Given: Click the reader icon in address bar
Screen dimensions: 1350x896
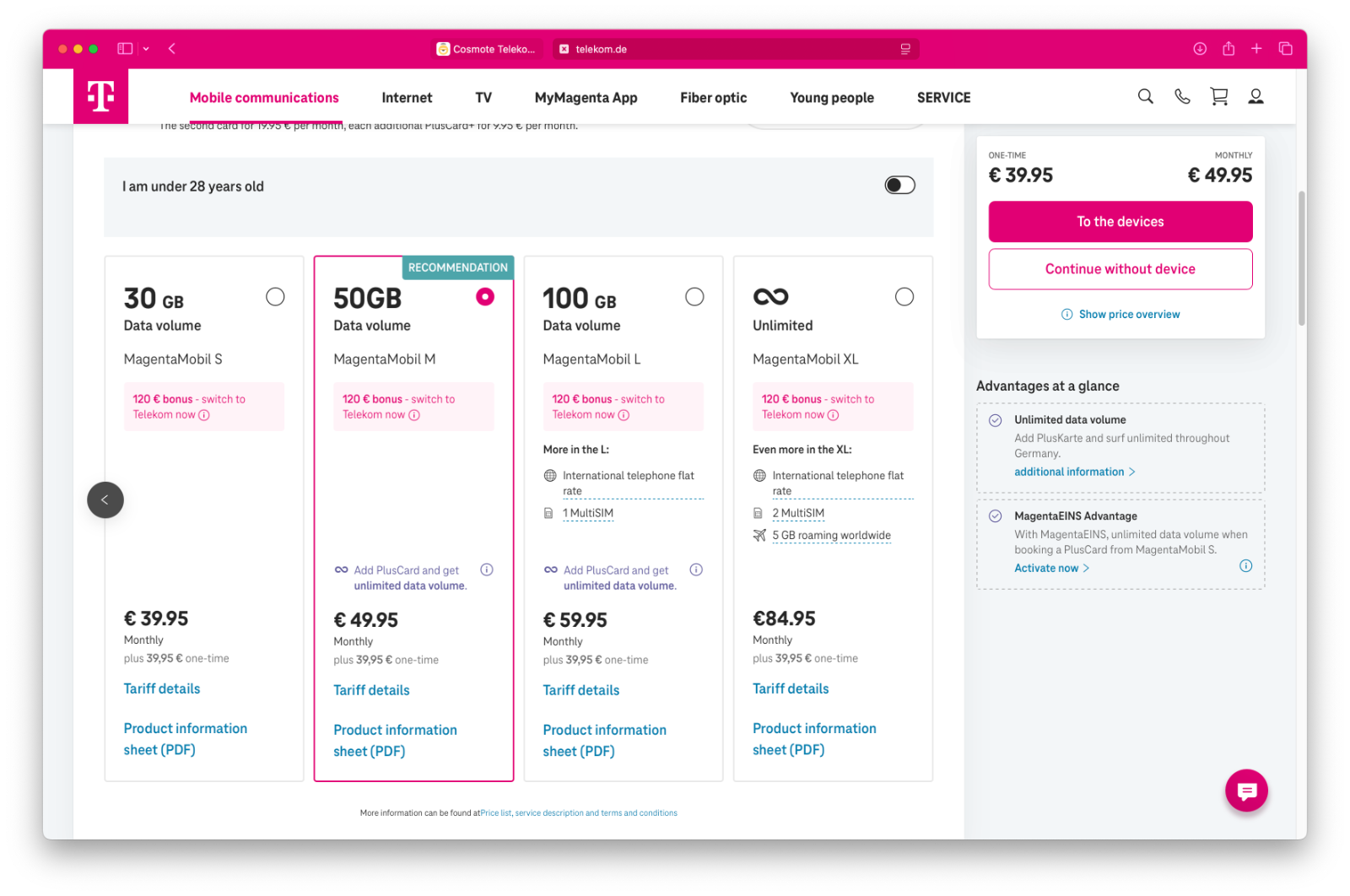Looking at the screenshot, I should point(905,49).
